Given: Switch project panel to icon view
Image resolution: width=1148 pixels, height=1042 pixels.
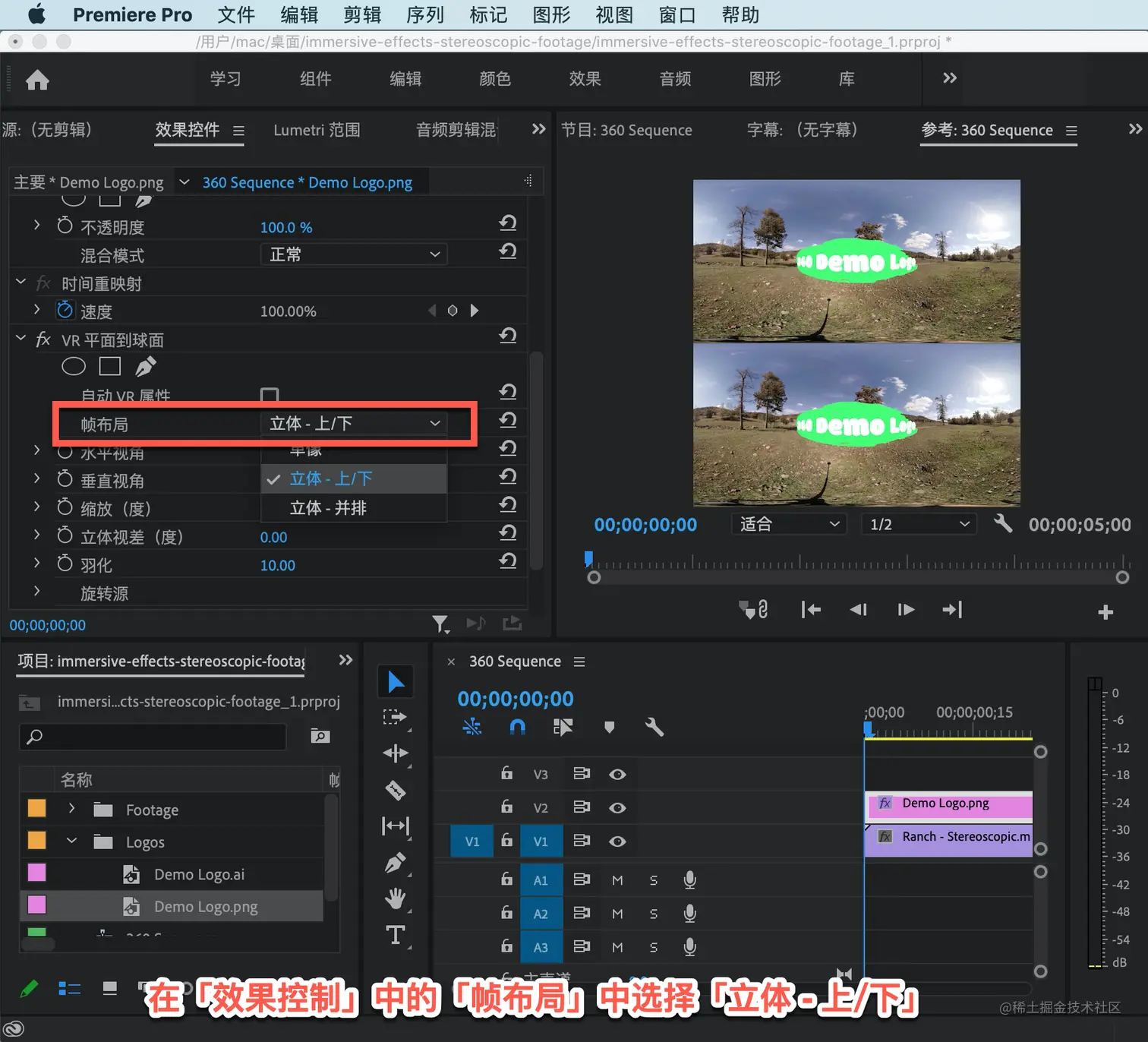Looking at the screenshot, I should tap(110, 988).
